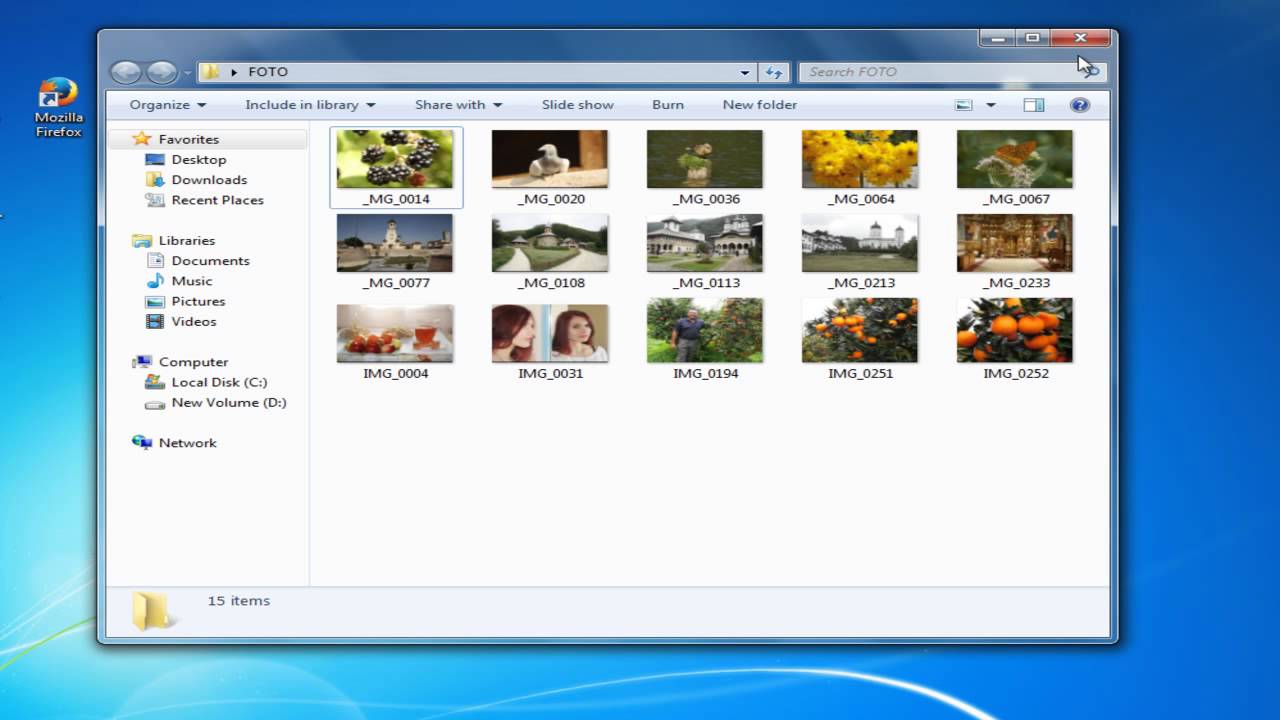Open the Mozilla Firefox desktop shortcut
Screen dimensions: 1280x720
(x=58, y=108)
